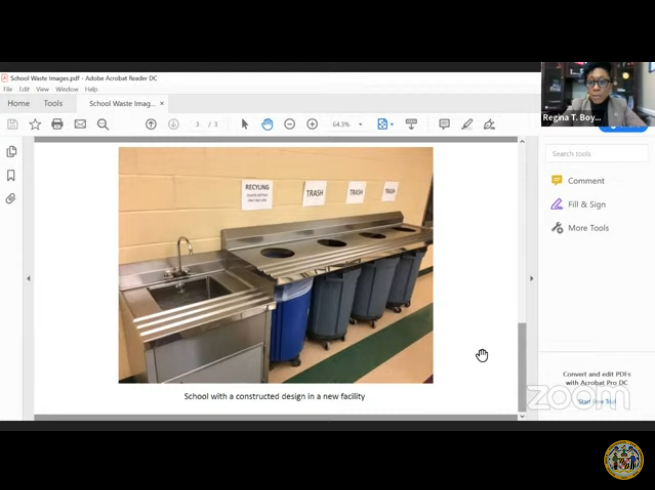655x490 pixels.
Task: Click the zoom in plus button
Action: pyautogui.click(x=312, y=124)
